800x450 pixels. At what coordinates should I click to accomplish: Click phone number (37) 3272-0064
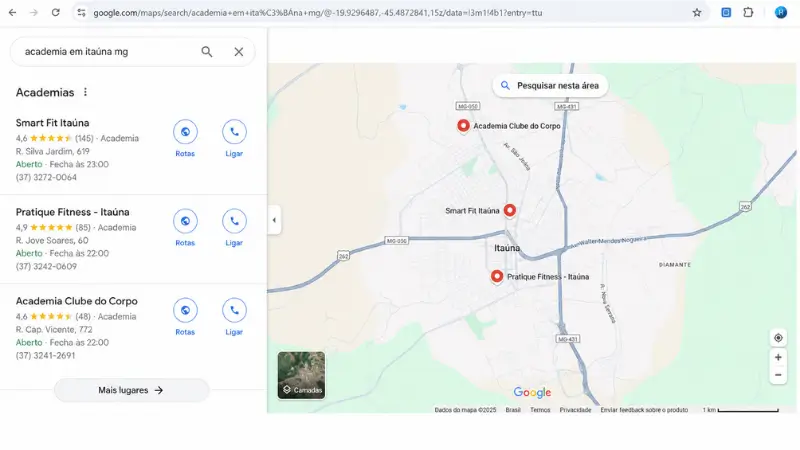click(x=46, y=178)
